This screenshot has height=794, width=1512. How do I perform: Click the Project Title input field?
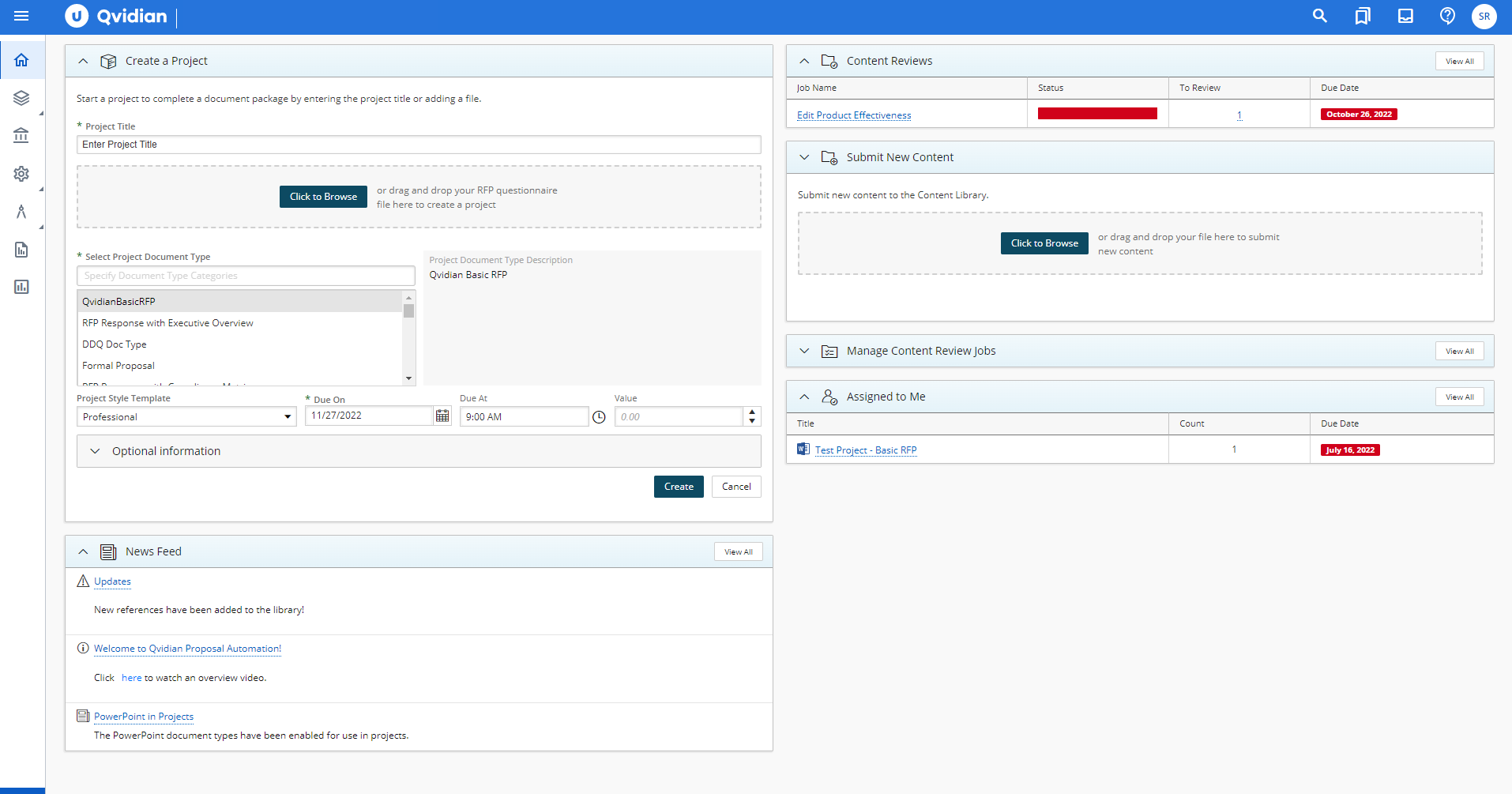coord(419,145)
